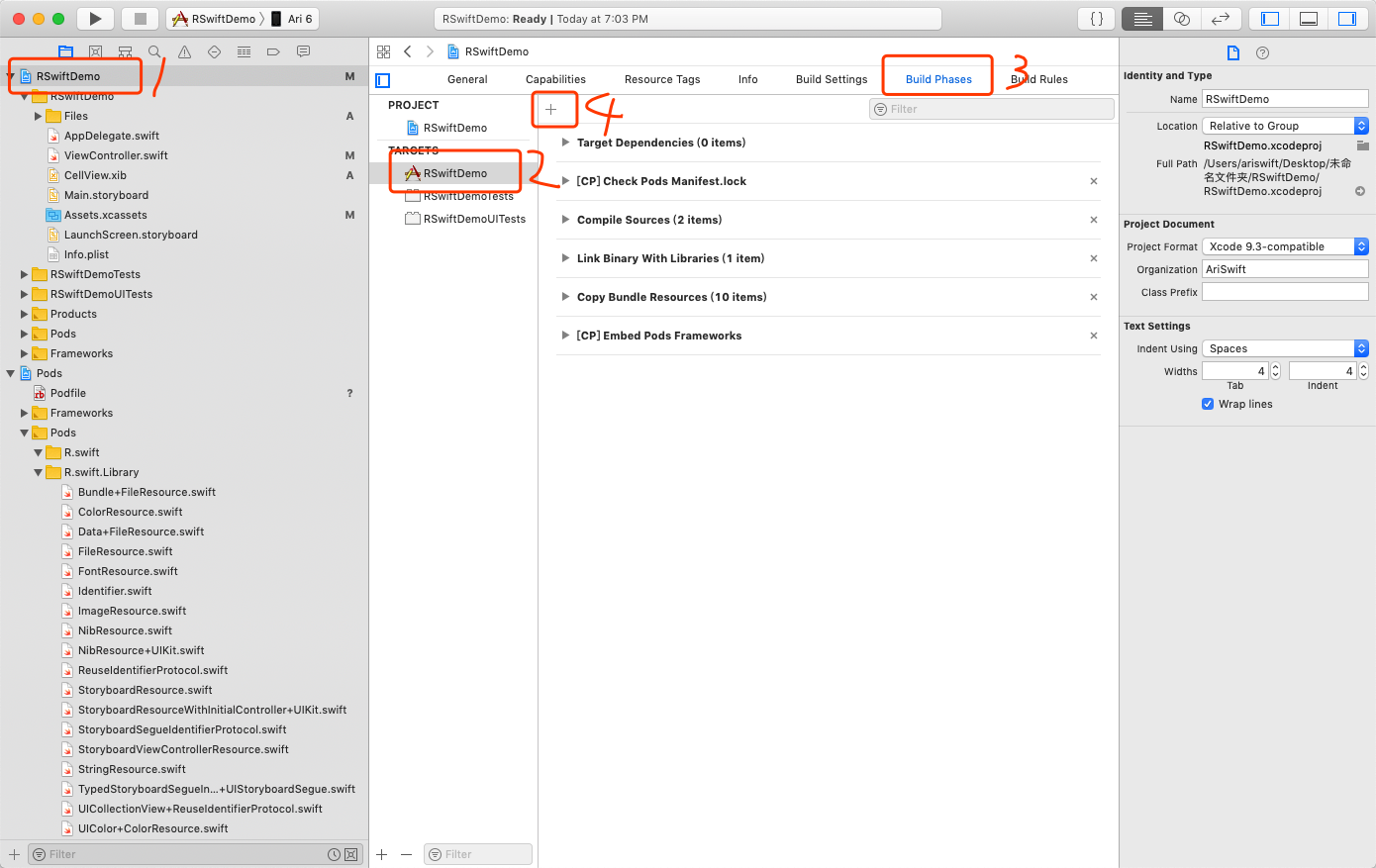
Task: Select the Build Phases tab
Action: 938,79
